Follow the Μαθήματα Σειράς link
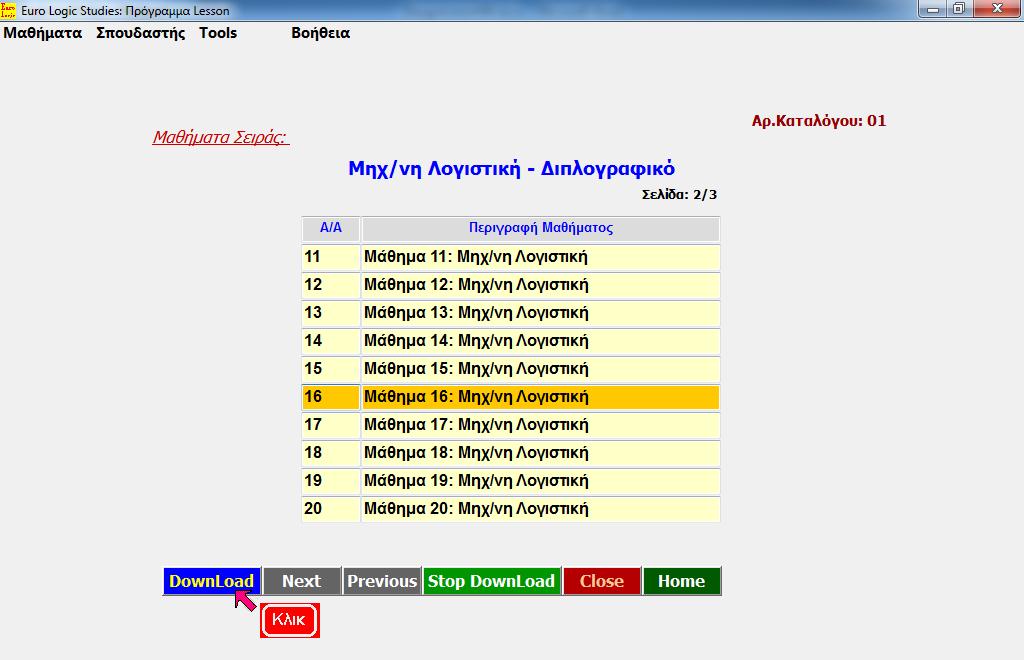1024x660 pixels. pyautogui.click(x=220, y=137)
